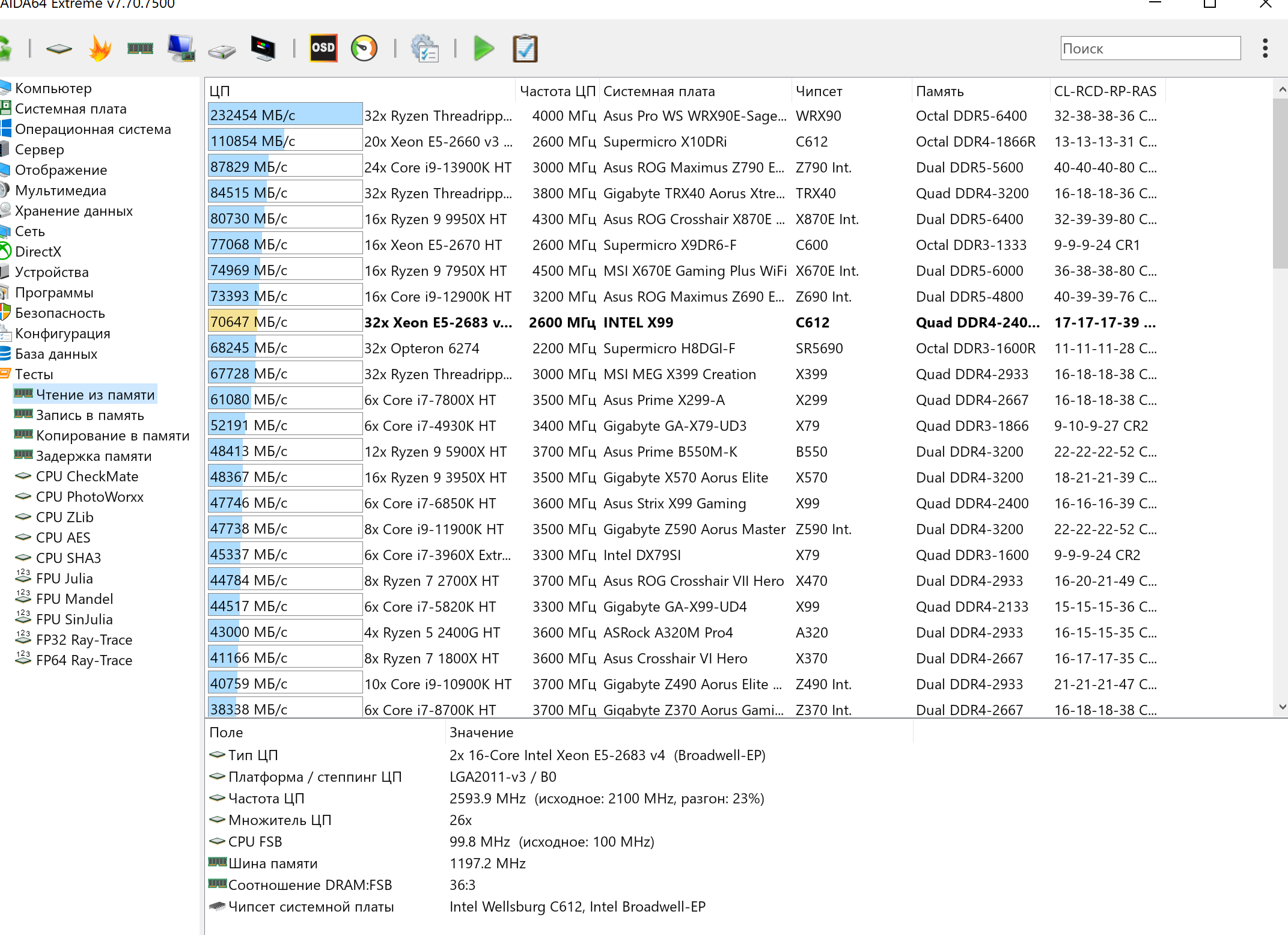The height and width of the screenshot is (935, 1288).
Task: Collapse the Тесты tree section
Action: tap(34, 374)
